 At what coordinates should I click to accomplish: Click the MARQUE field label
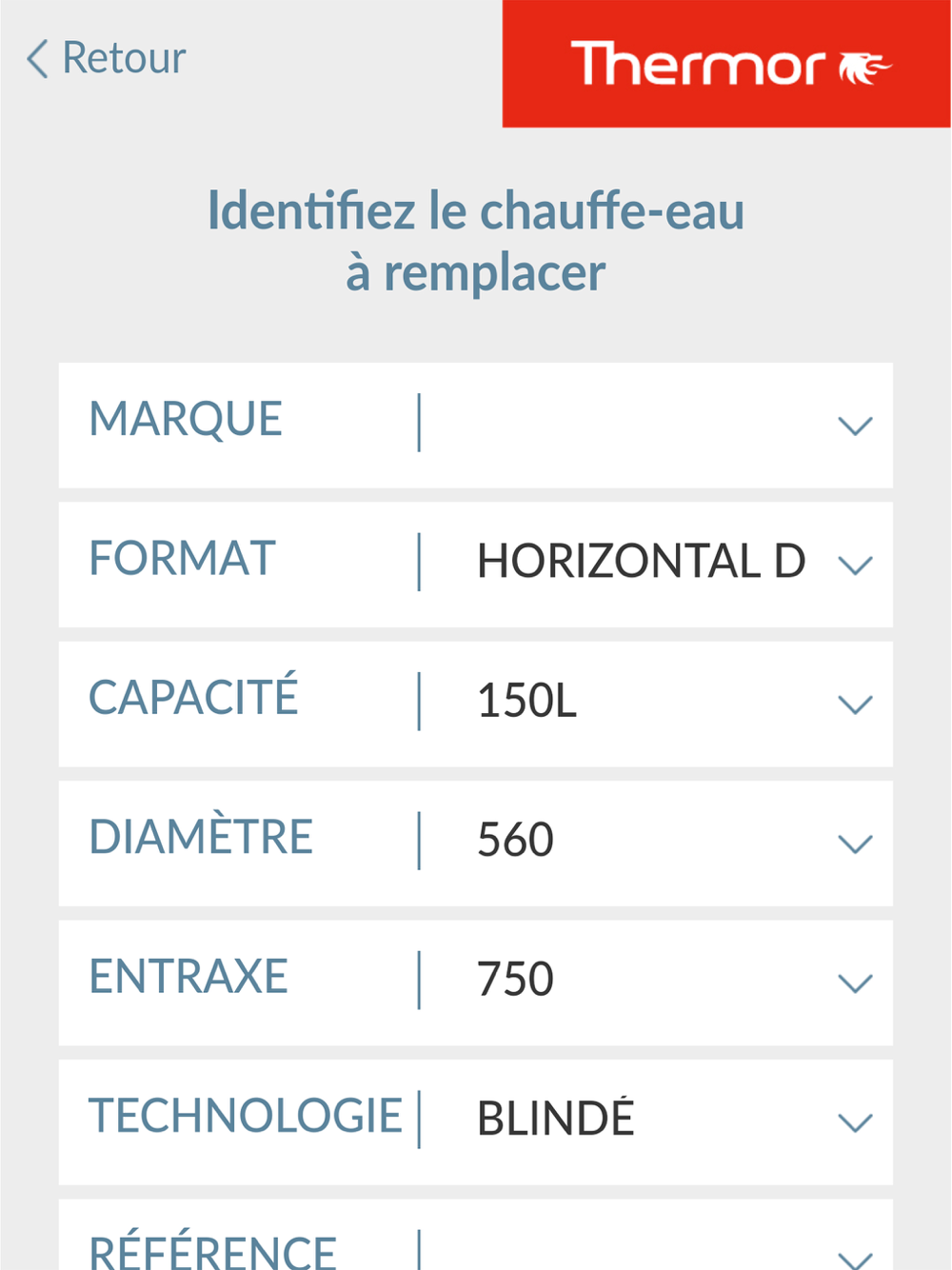(x=186, y=420)
